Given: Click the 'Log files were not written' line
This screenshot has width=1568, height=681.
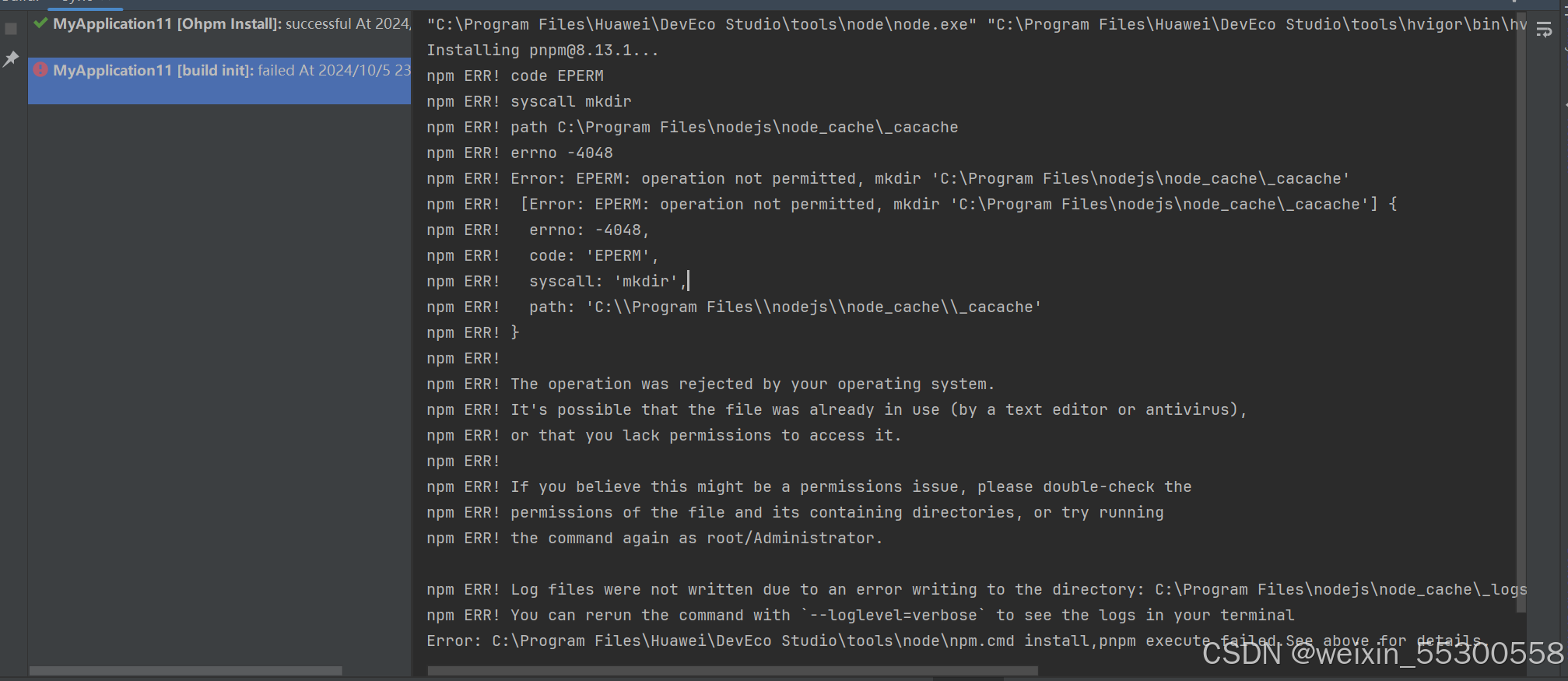Looking at the screenshot, I should (977, 590).
